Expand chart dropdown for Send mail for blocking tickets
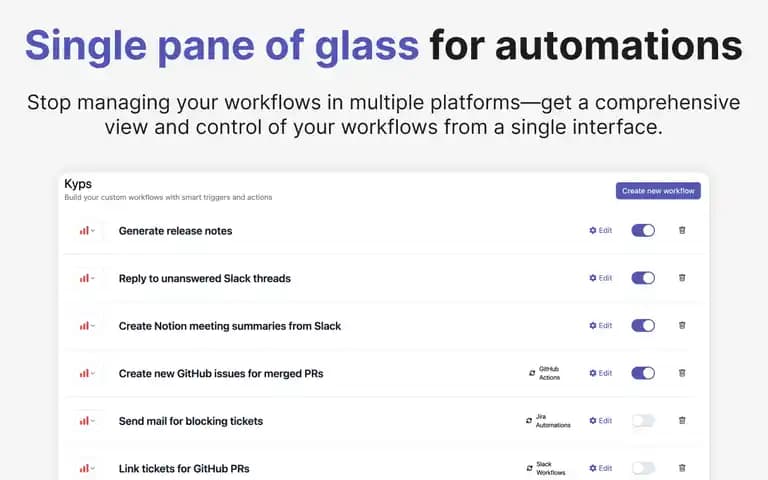The image size is (768, 480). [x=93, y=421]
